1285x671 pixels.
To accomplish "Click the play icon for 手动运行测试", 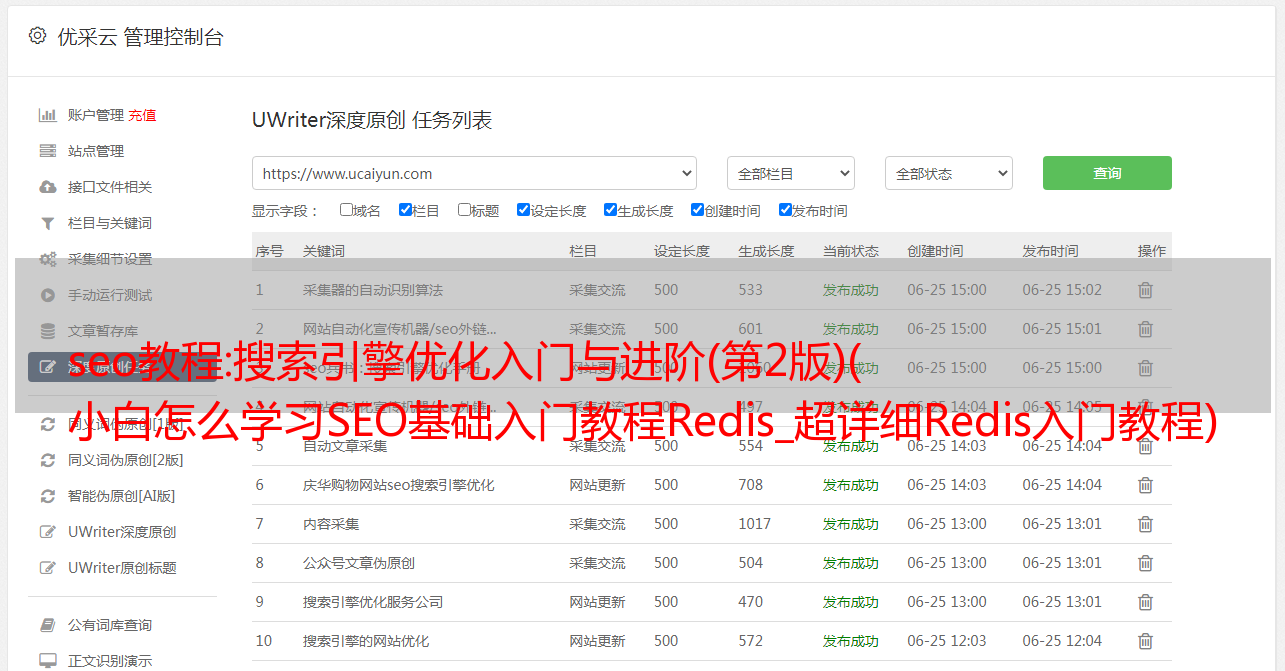I will tap(47, 295).
